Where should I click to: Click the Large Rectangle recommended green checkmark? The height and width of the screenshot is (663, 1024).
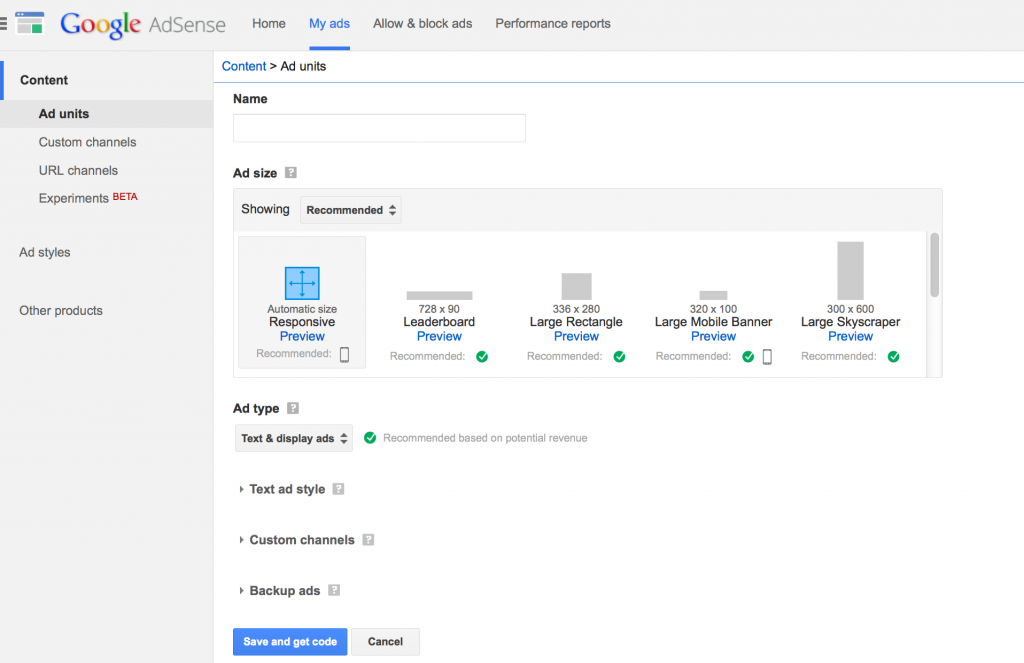click(619, 357)
